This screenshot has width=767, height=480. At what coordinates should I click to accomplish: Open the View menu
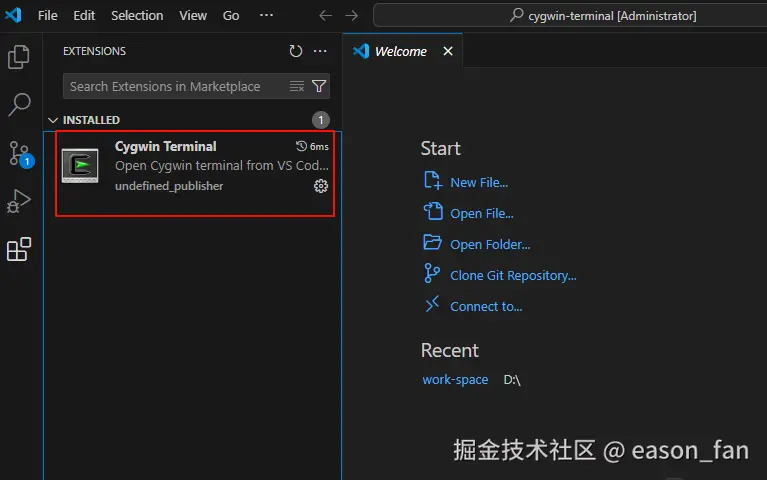(193, 16)
